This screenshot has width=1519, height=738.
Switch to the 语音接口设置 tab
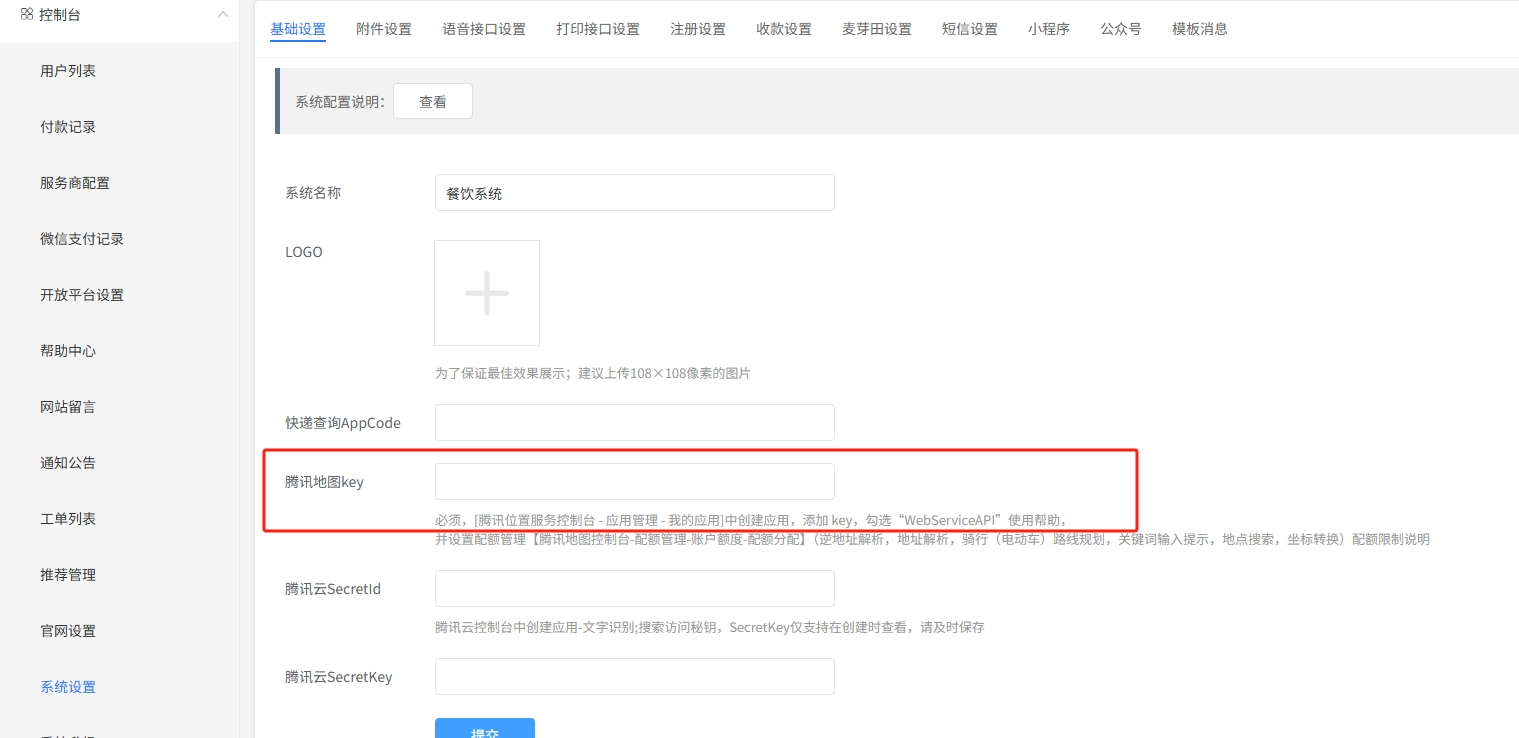[484, 29]
